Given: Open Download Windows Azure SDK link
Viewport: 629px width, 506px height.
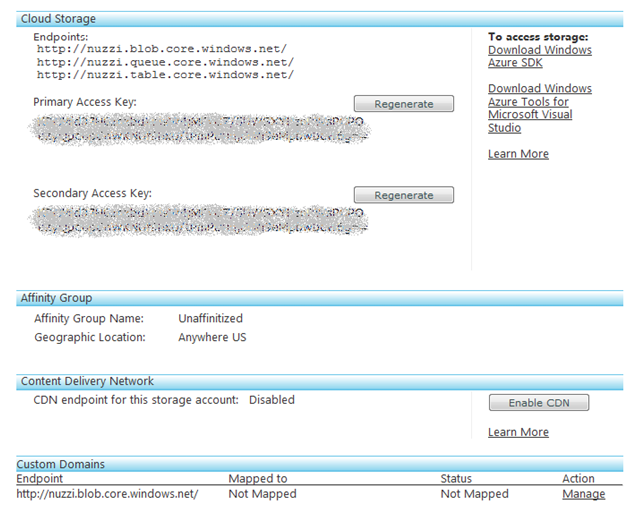Looking at the screenshot, I should click(540, 56).
